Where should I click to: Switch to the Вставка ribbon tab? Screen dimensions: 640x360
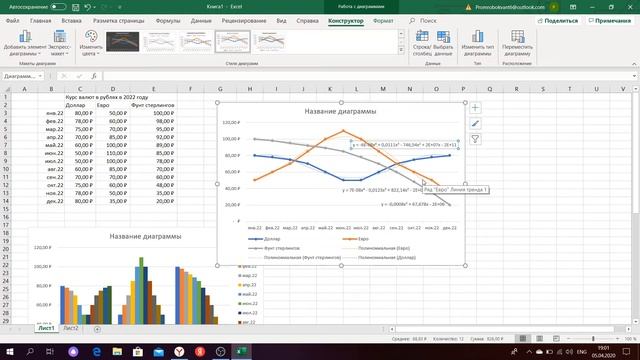71,20
